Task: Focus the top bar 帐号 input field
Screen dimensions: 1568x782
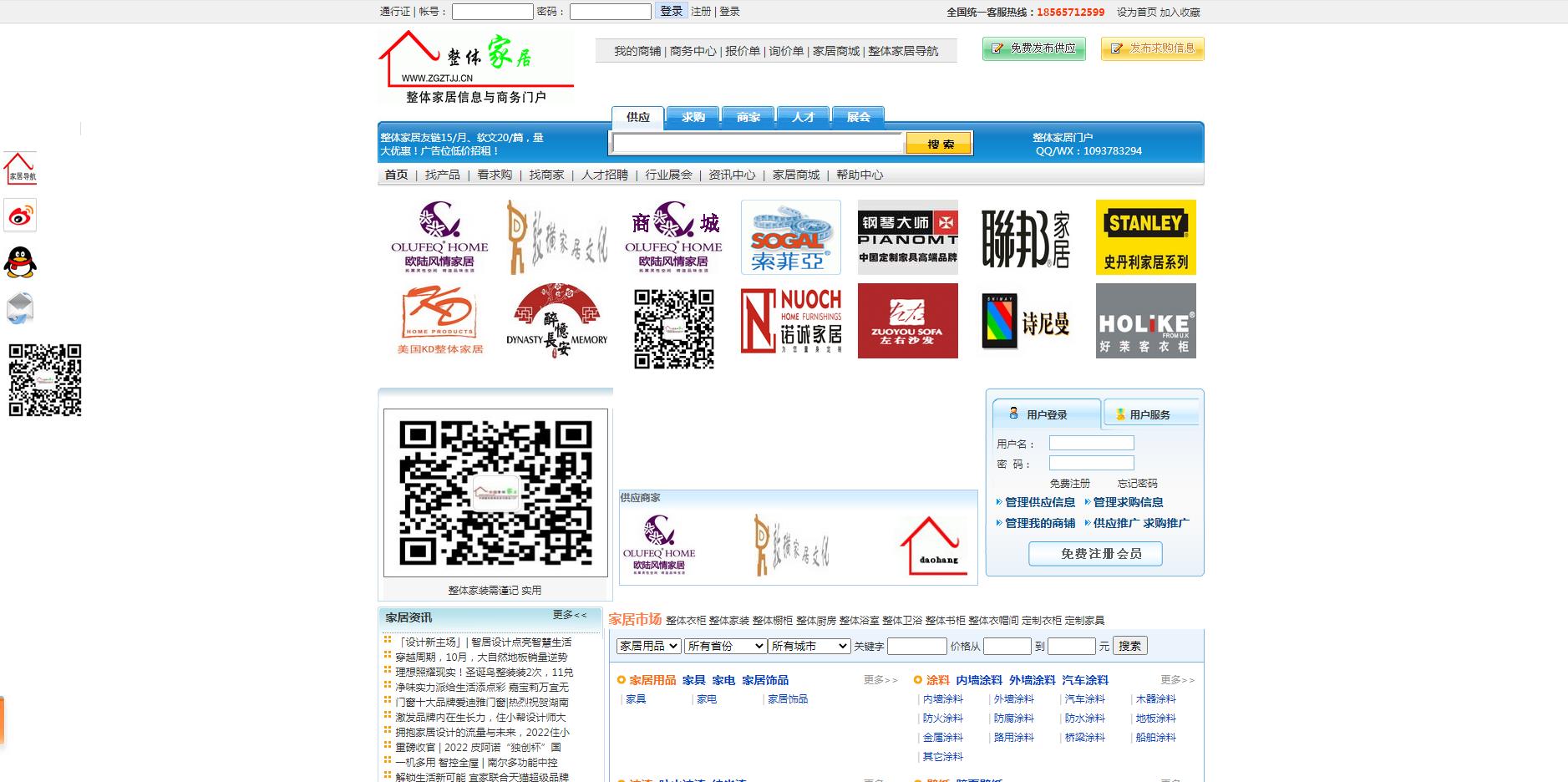Action: click(x=493, y=12)
